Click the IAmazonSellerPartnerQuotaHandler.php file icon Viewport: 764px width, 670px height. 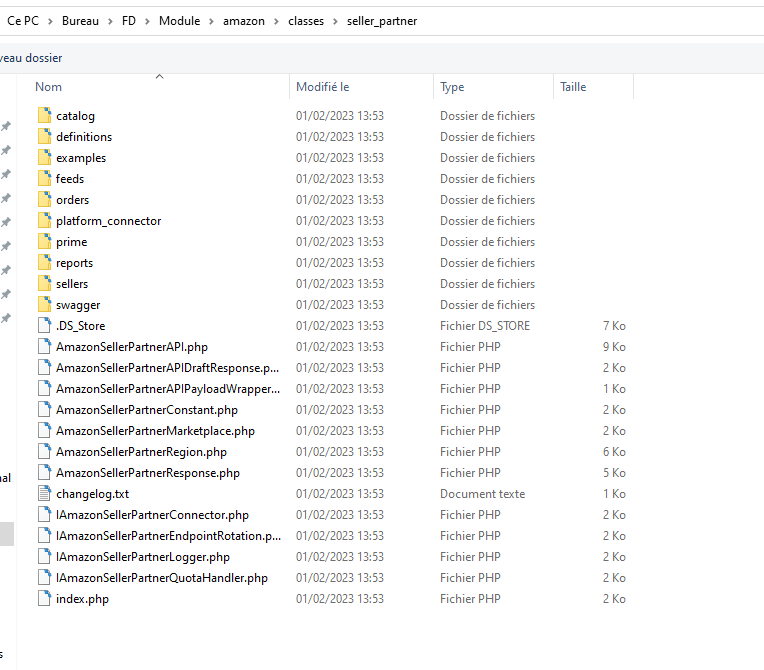tap(44, 577)
